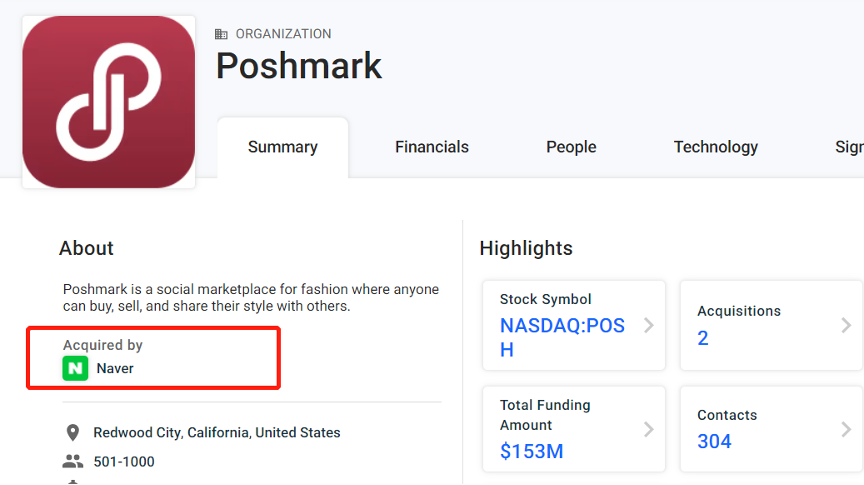Viewport: 864px width, 485px height.
Task: Expand the Acquisitions card chevron
Action: pos(846,325)
